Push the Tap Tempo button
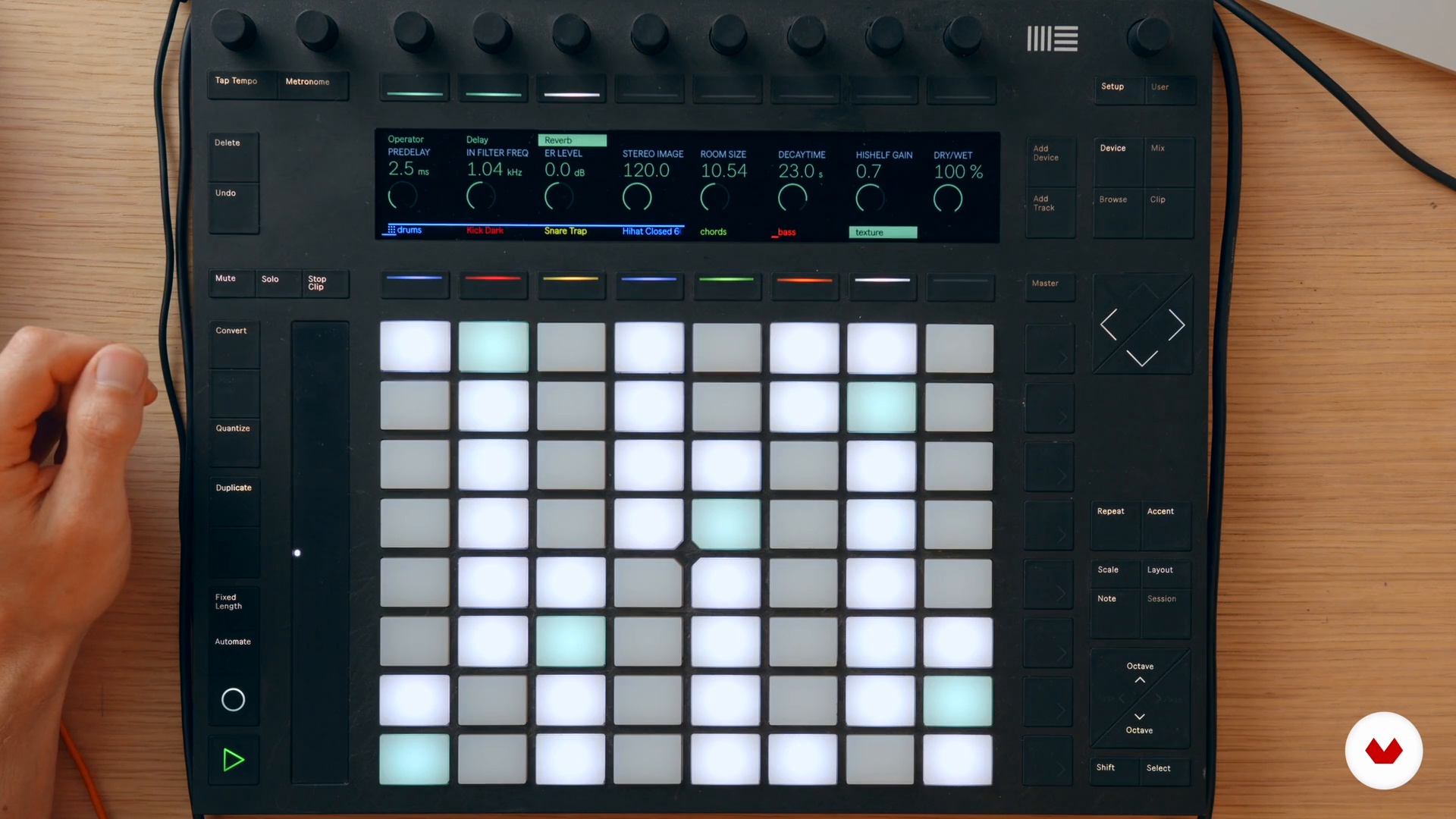 (x=243, y=85)
